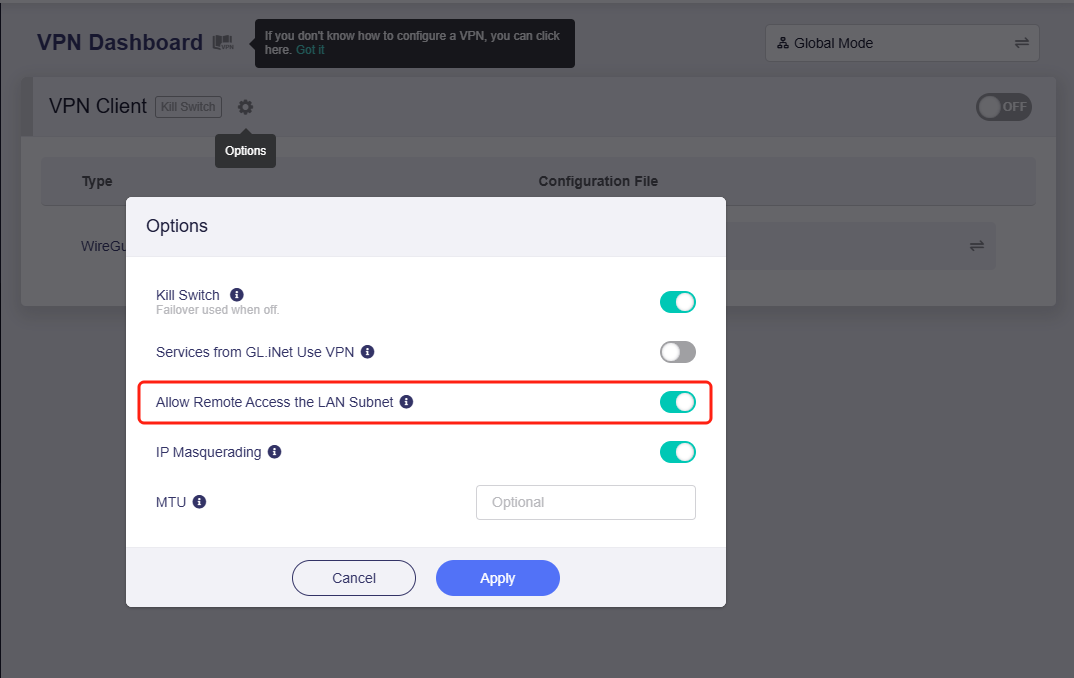
Task: Turn on the VPN Client OFF switch
Action: pyautogui.click(x=1003, y=107)
